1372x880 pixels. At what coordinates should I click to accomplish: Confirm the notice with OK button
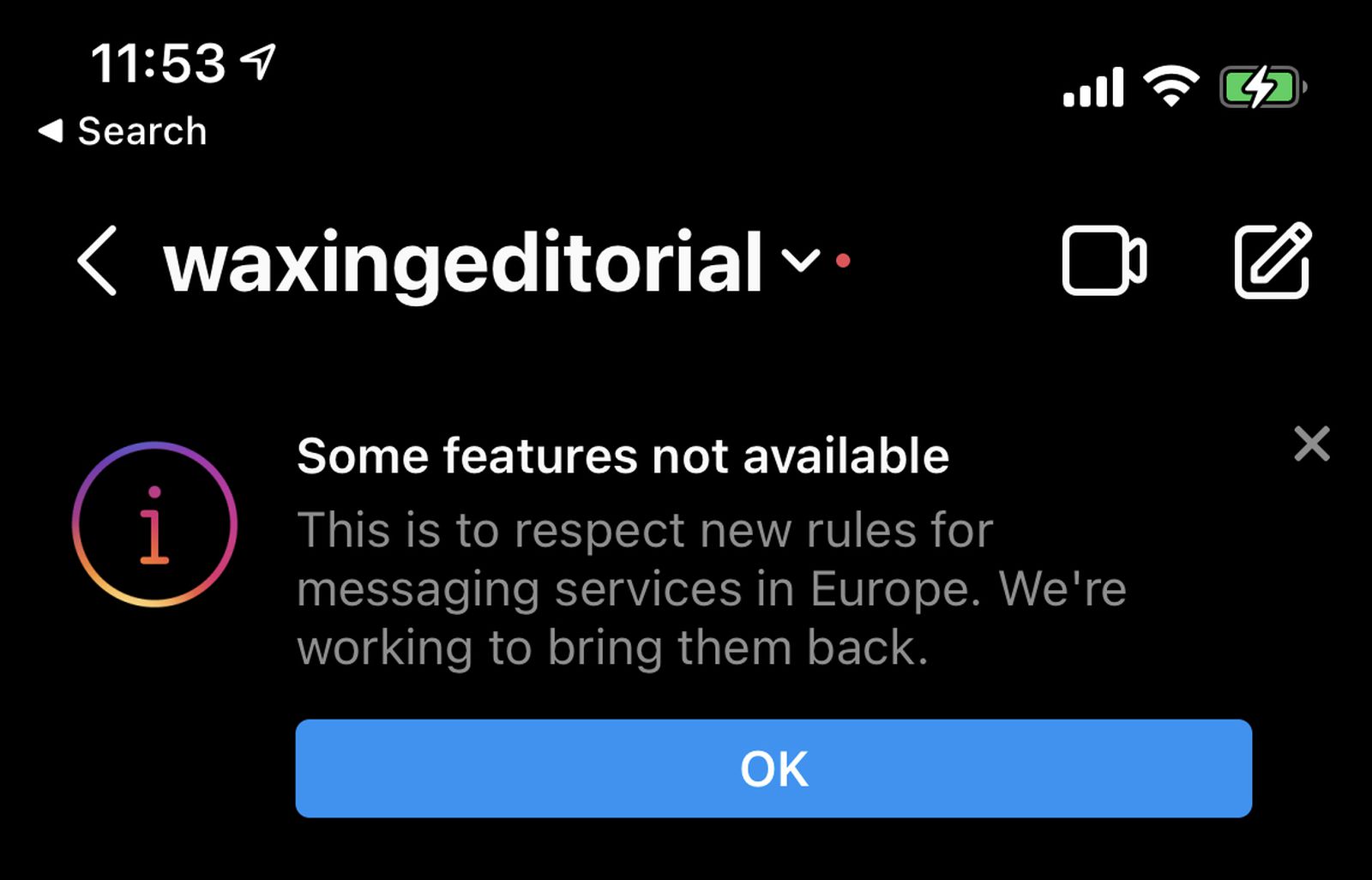tap(773, 768)
